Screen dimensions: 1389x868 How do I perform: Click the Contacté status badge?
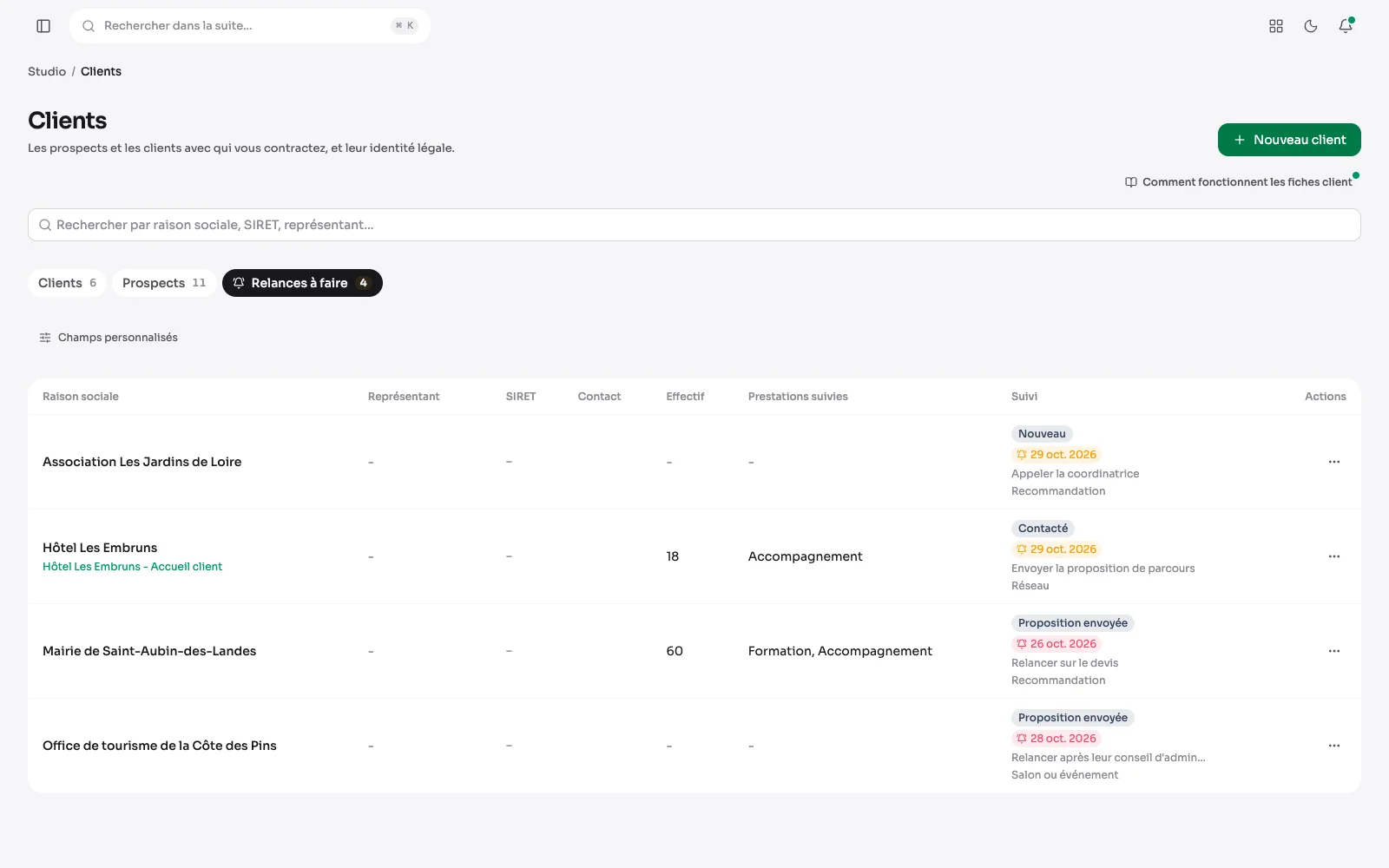pos(1043,529)
